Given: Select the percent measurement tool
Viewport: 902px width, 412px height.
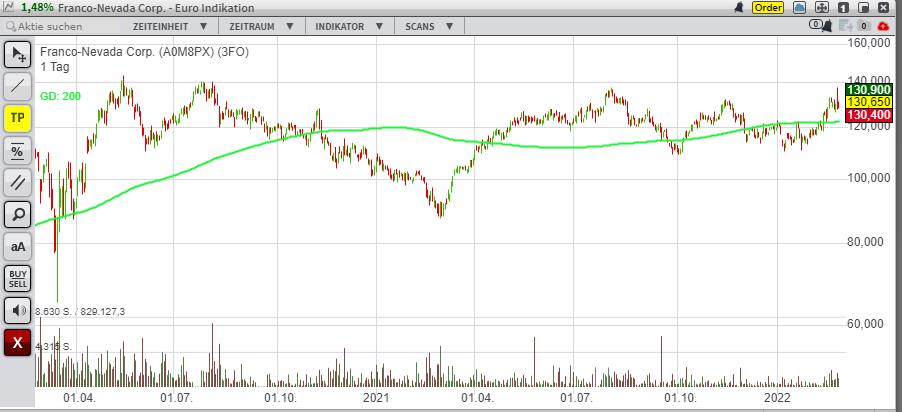Looking at the screenshot, I should 18,150.
